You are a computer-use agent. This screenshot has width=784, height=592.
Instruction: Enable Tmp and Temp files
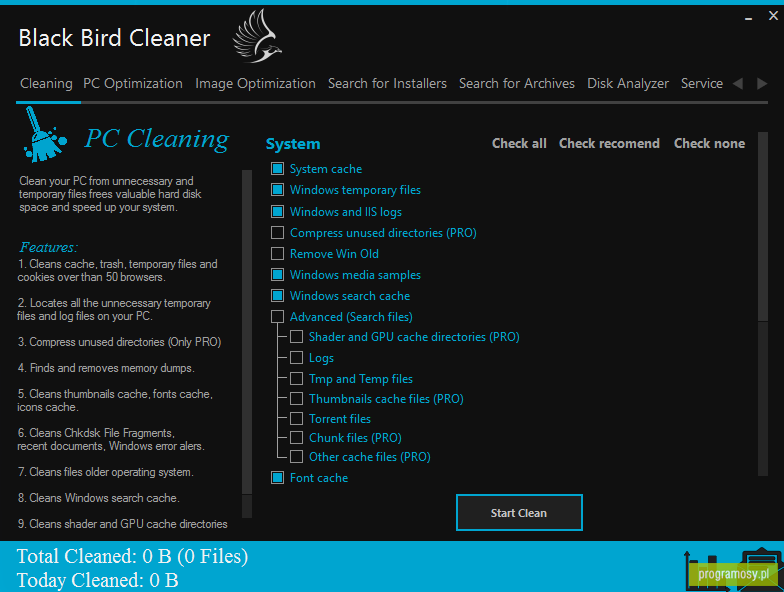click(296, 378)
